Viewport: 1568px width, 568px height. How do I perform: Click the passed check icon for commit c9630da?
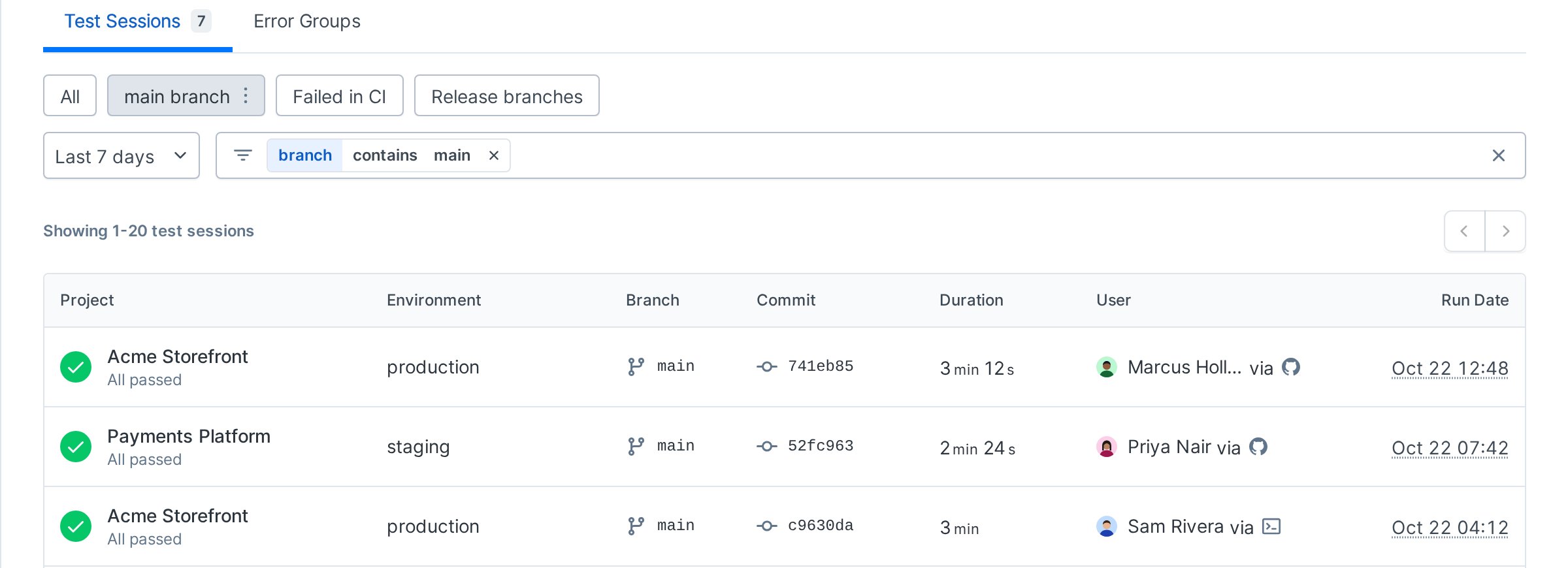(76, 526)
